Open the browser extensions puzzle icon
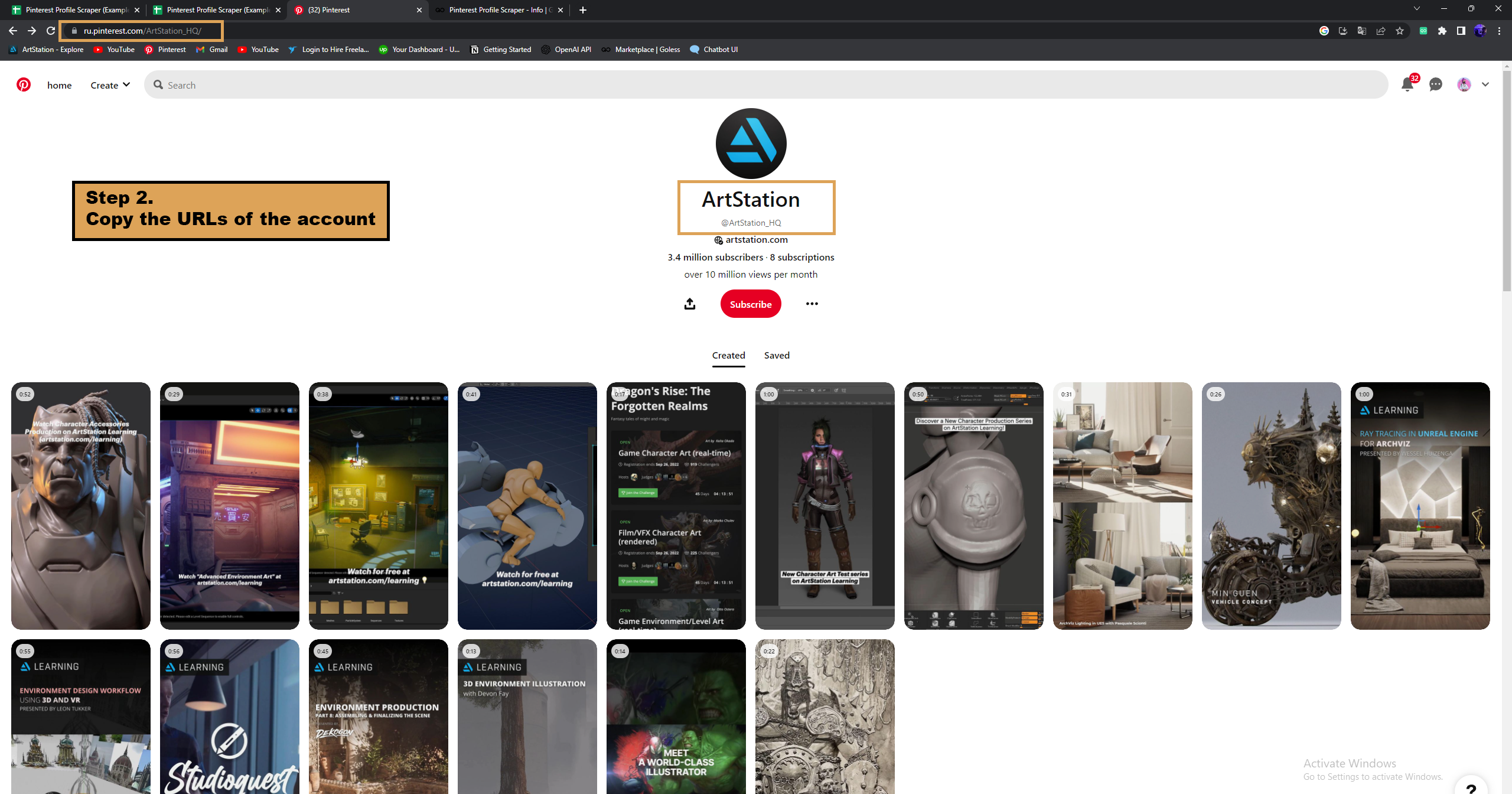Image resolution: width=1512 pixels, height=794 pixels. [1442, 31]
